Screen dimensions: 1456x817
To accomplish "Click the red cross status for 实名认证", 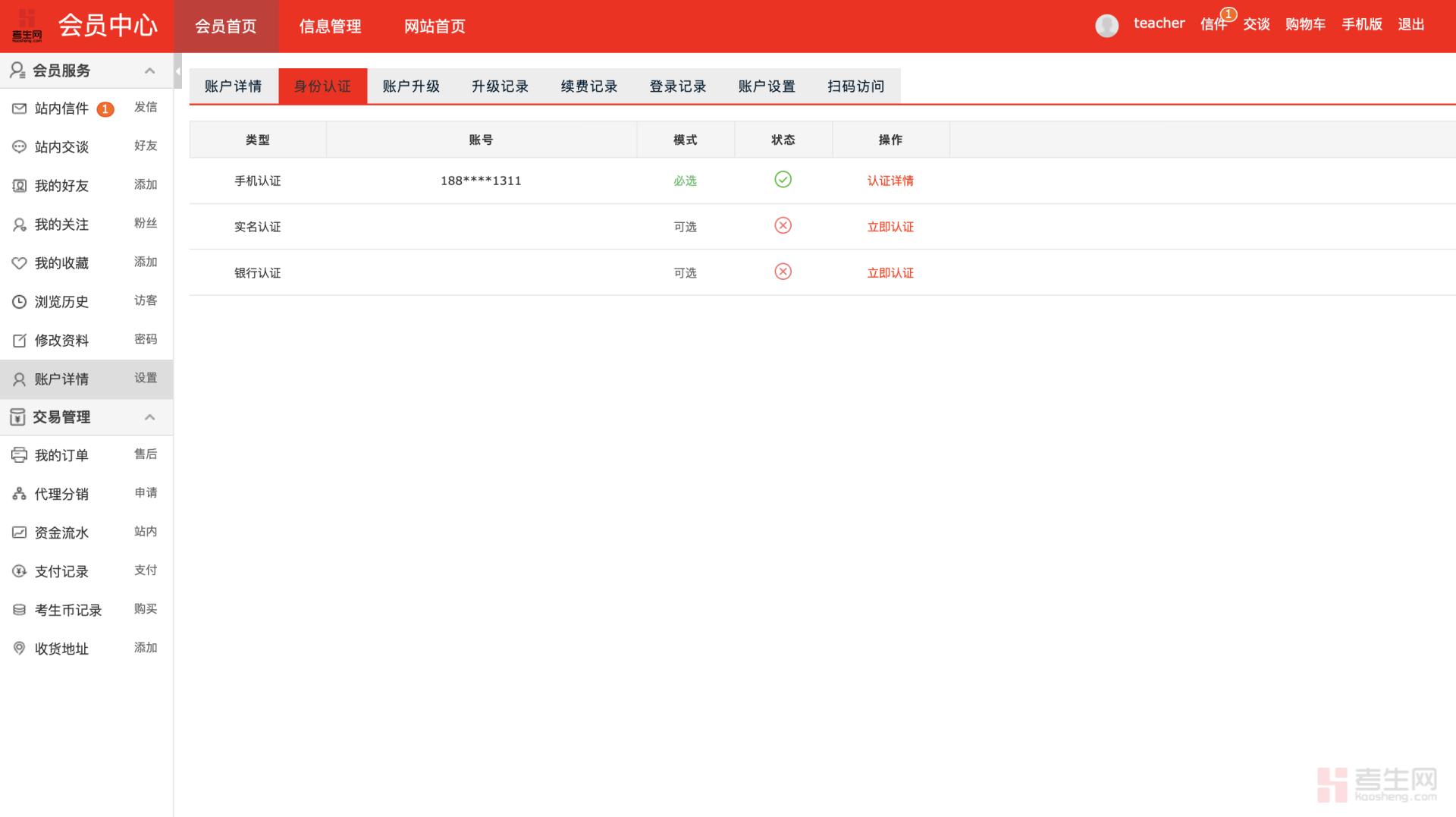I will 783,225.
